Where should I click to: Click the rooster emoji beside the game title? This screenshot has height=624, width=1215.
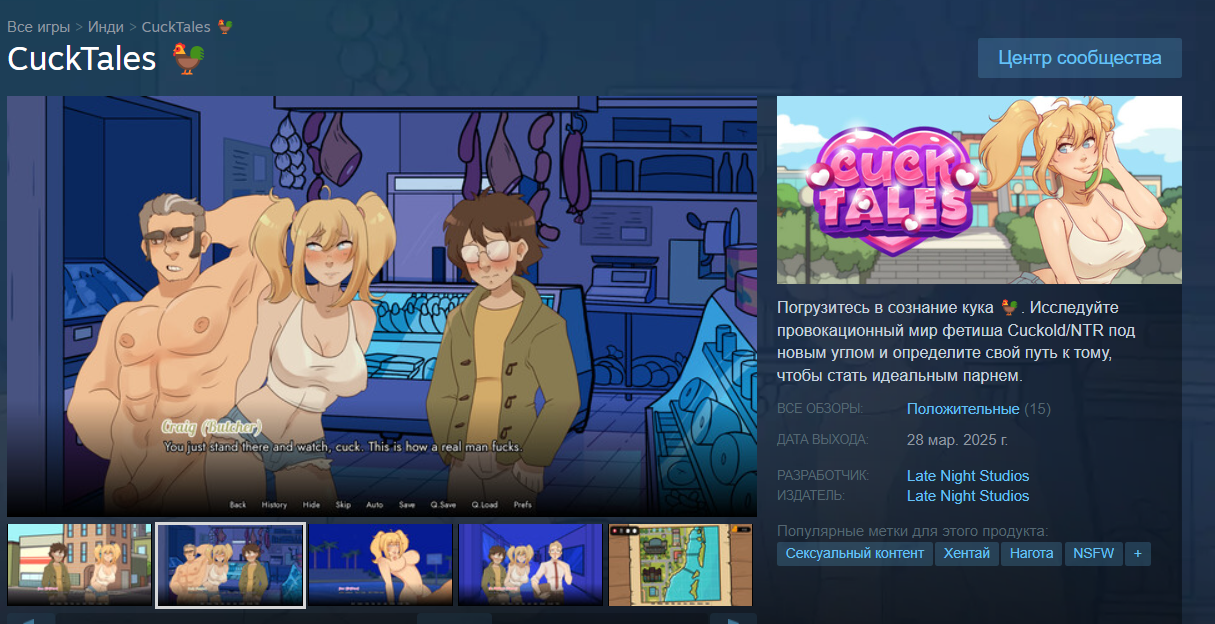click(x=187, y=59)
